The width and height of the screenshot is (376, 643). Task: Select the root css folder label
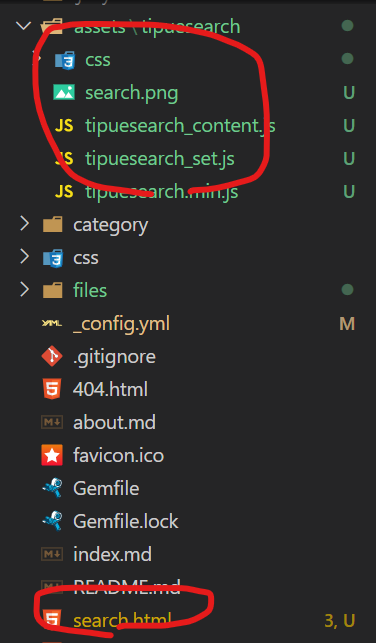click(86, 258)
